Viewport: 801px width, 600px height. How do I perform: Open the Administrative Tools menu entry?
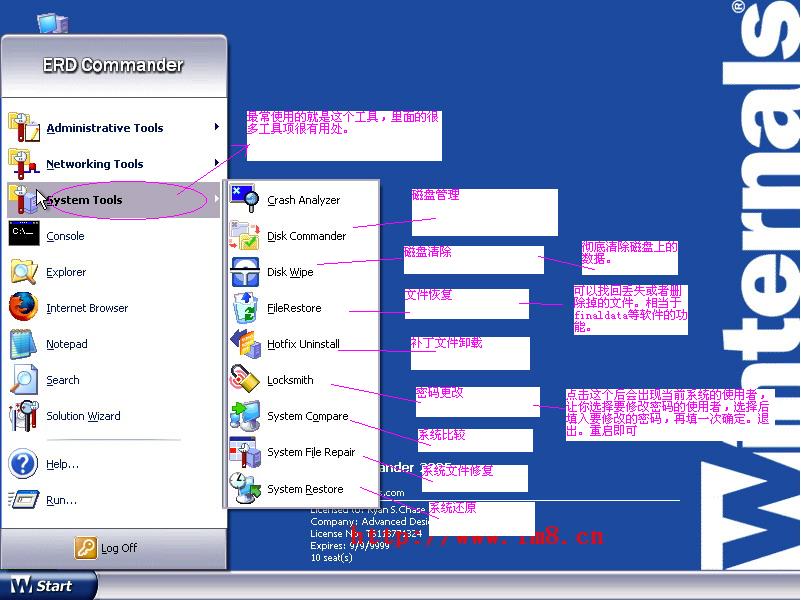click(x=114, y=128)
